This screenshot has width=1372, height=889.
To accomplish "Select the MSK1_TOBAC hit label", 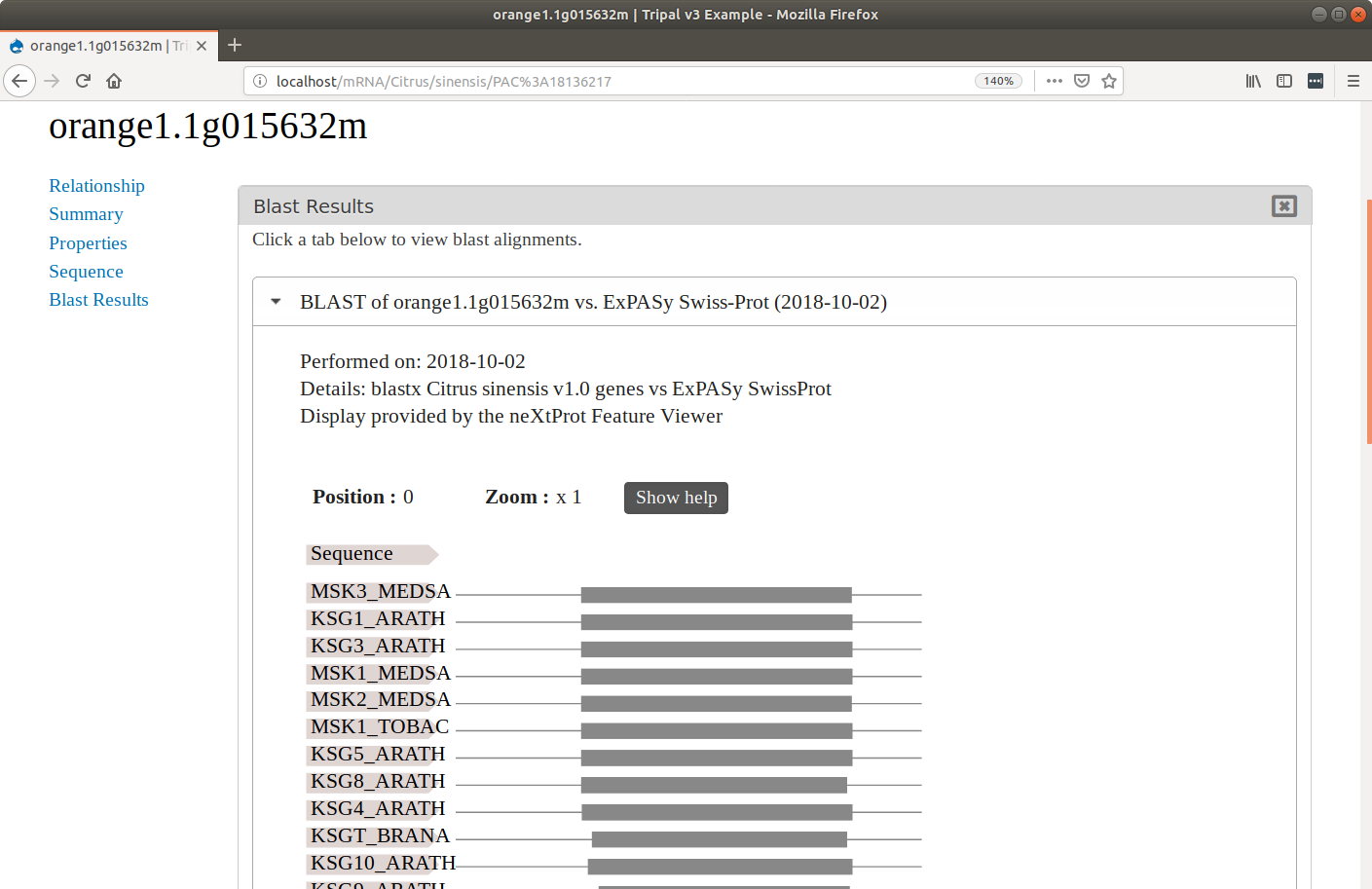I will 379,727.
